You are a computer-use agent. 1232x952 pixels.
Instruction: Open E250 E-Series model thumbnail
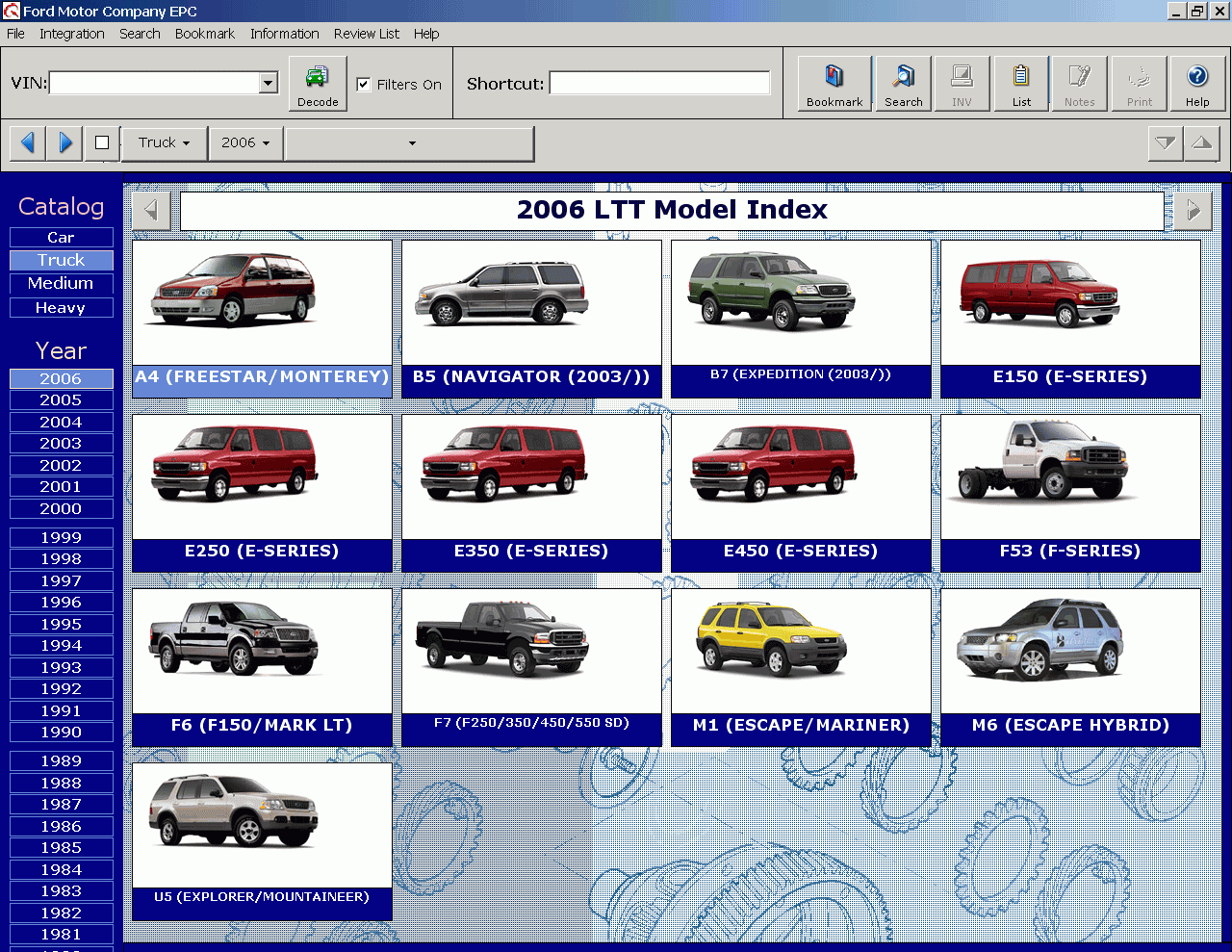(x=262, y=493)
